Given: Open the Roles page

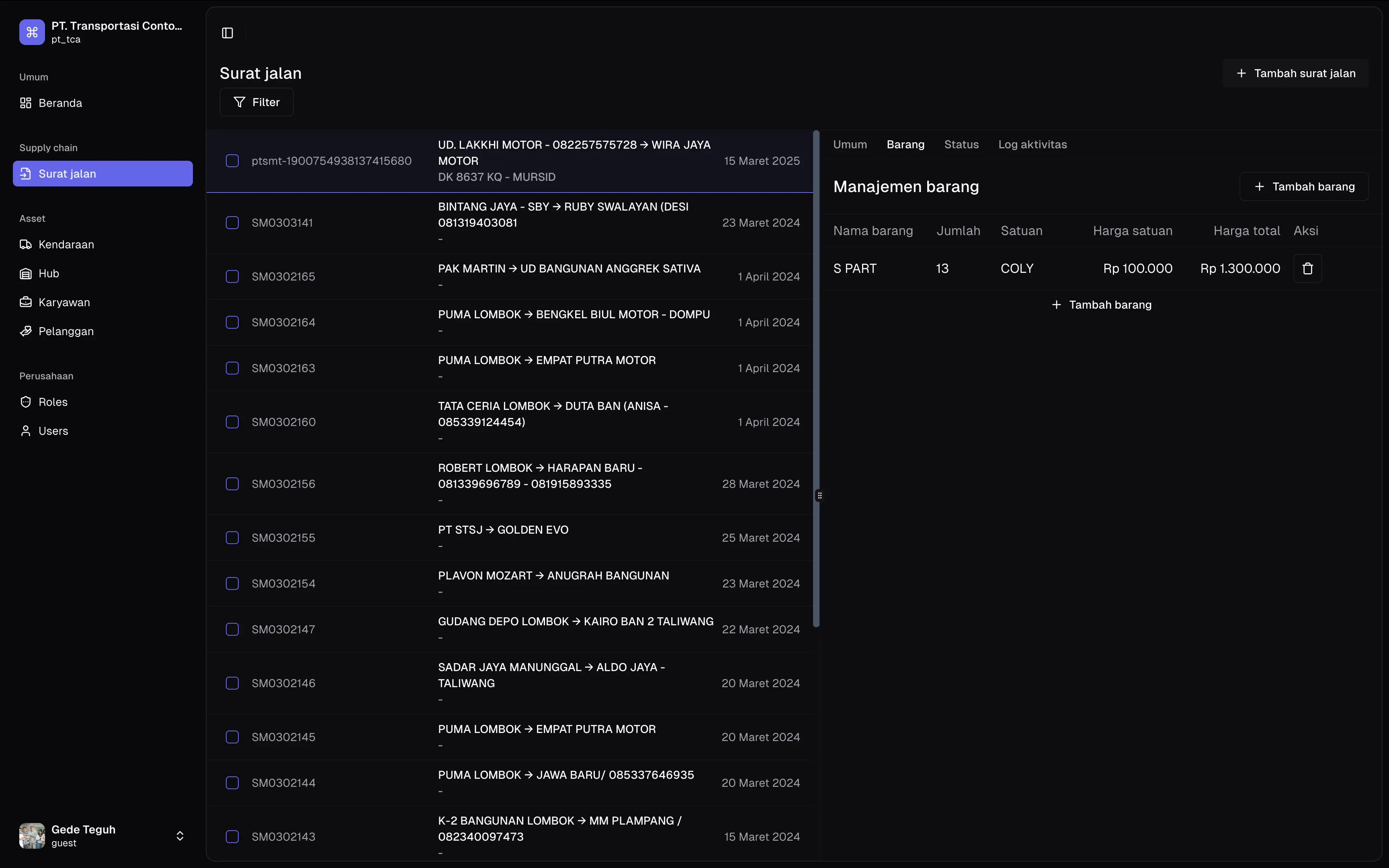Looking at the screenshot, I should point(53,402).
